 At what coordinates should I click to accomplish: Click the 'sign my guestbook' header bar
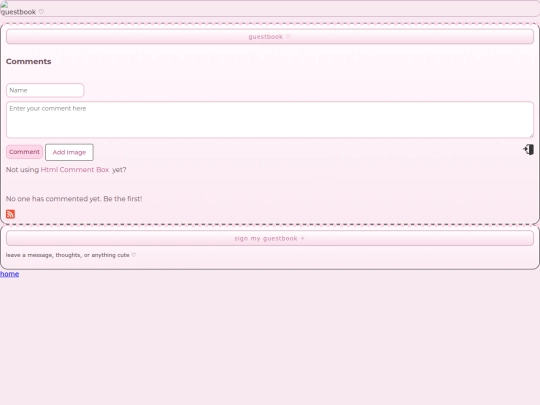point(270,238)
